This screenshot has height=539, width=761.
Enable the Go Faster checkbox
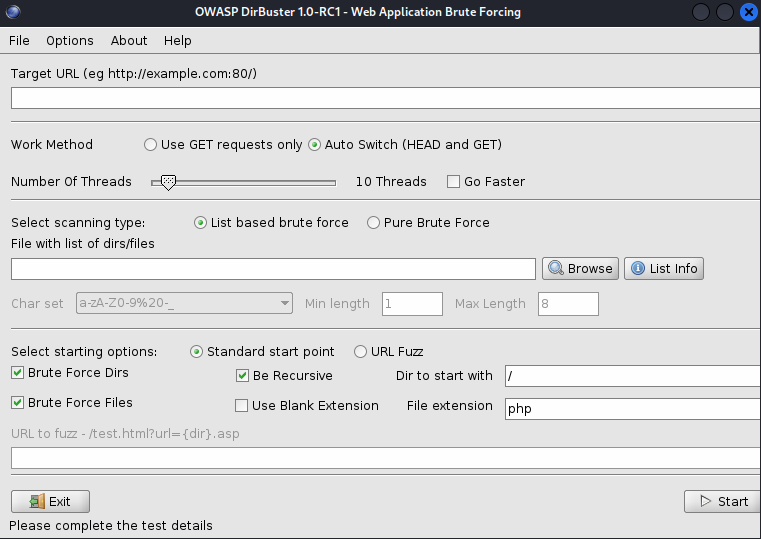click(x=453, y=182)
